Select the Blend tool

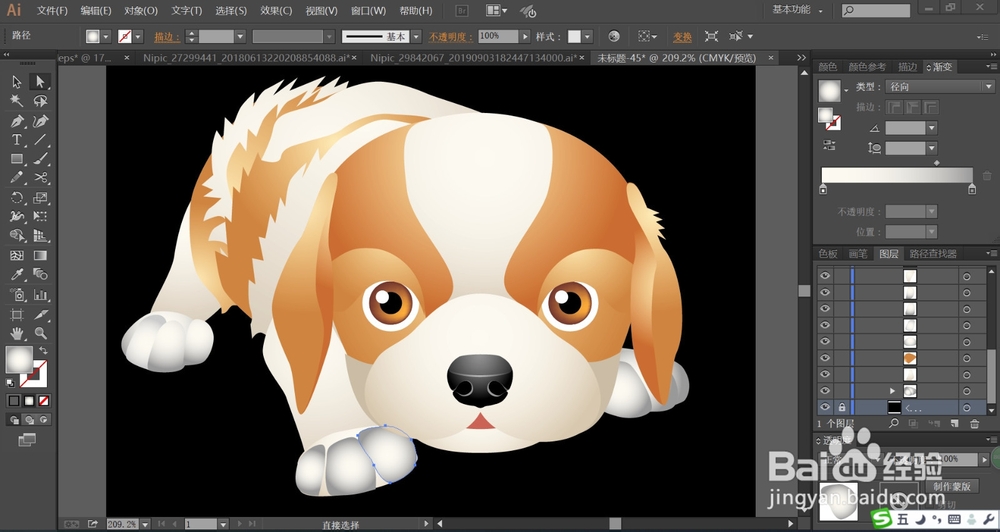click(x=40, y=275)
